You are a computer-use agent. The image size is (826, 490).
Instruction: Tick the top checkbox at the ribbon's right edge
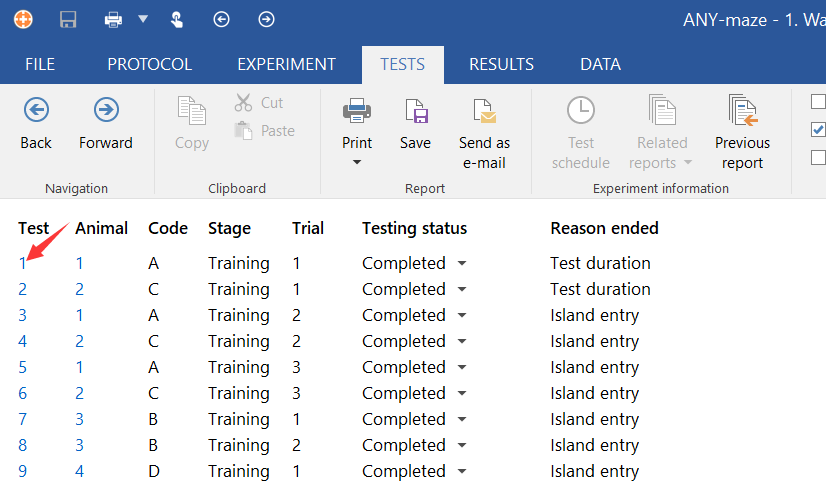(x=818, y=101)
